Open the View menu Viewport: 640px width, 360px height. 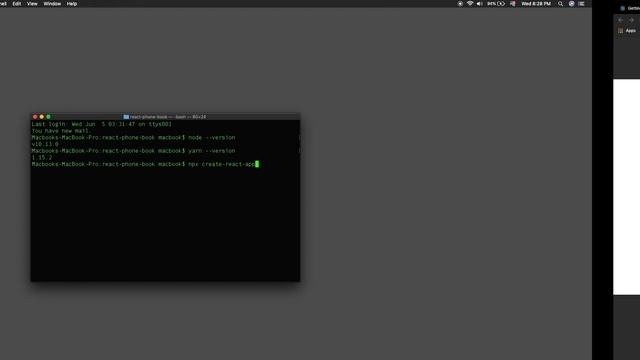click(32, 4)
